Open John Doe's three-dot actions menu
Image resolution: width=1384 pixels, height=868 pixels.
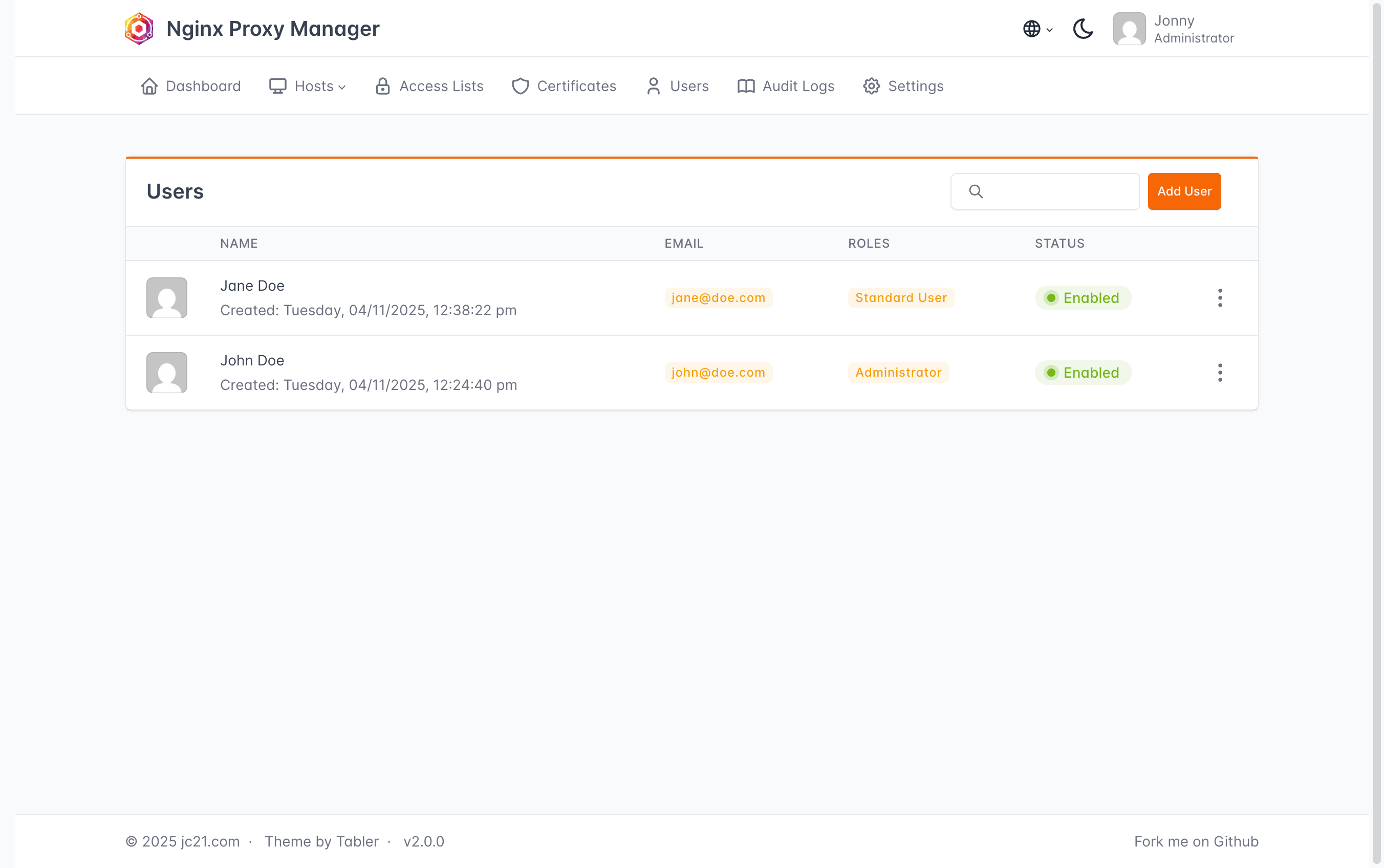tap(1220, 373)
